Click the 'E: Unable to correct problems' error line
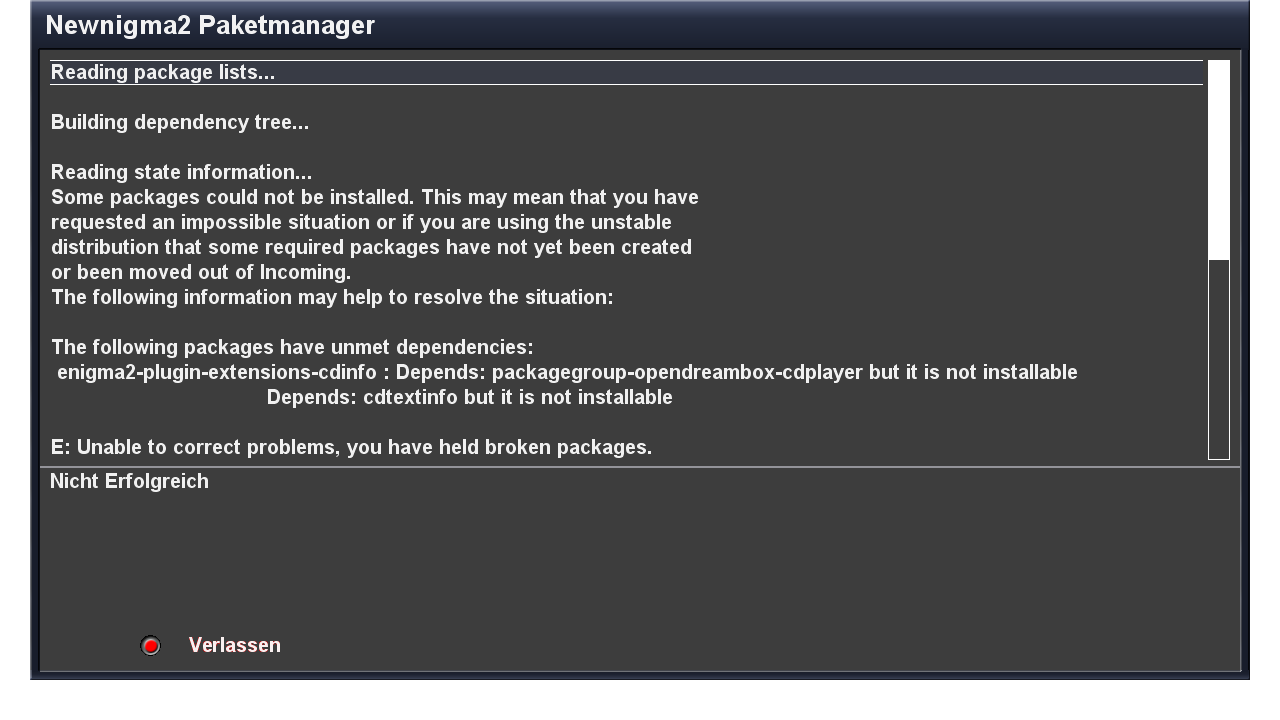 [x=351, y=448]
